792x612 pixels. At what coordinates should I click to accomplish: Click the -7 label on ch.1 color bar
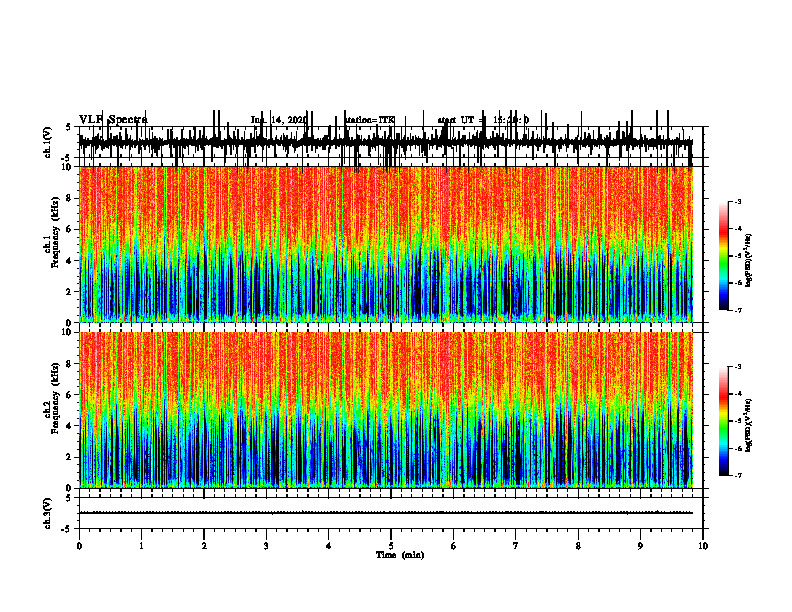pyautogui.click(x=738, y=310)
